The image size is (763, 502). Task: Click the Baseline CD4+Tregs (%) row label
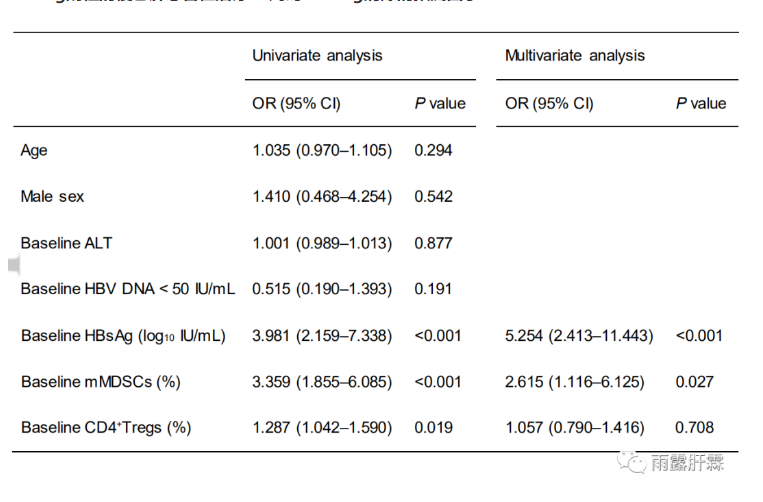click(x=105, y=428)
